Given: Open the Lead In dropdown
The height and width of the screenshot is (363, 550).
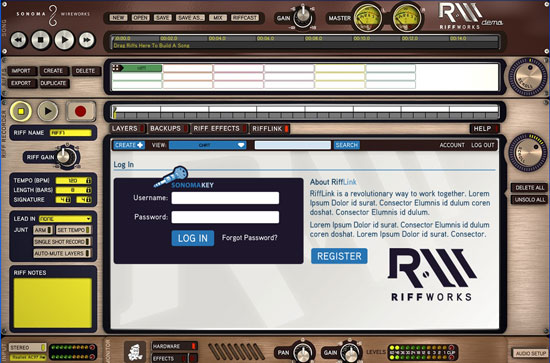Looking at the screenshot, I should coord(65,219).
